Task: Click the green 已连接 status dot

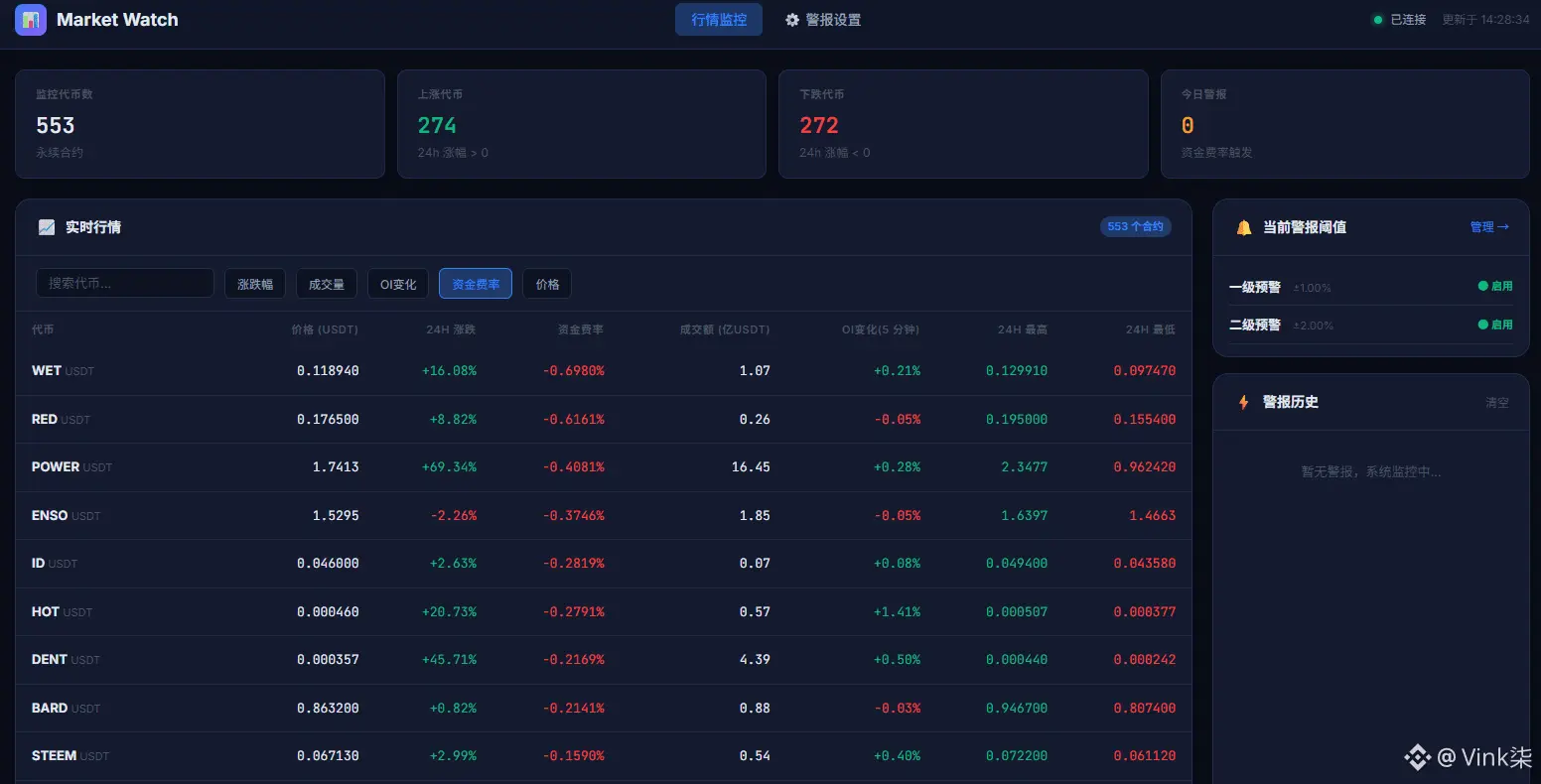Action: 1377,20
